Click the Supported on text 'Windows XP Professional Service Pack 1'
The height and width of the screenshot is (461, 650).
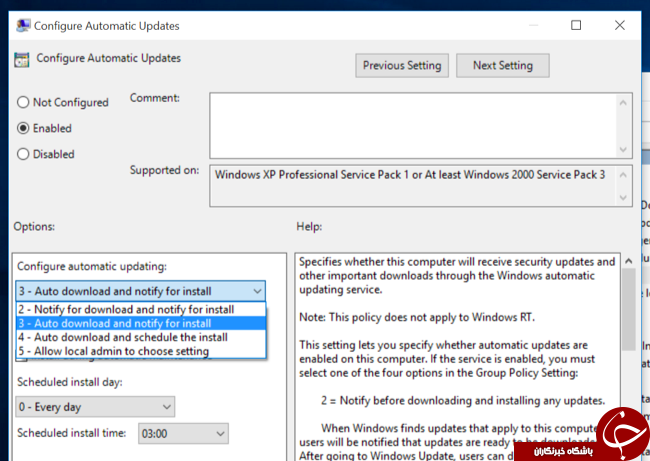311,175
